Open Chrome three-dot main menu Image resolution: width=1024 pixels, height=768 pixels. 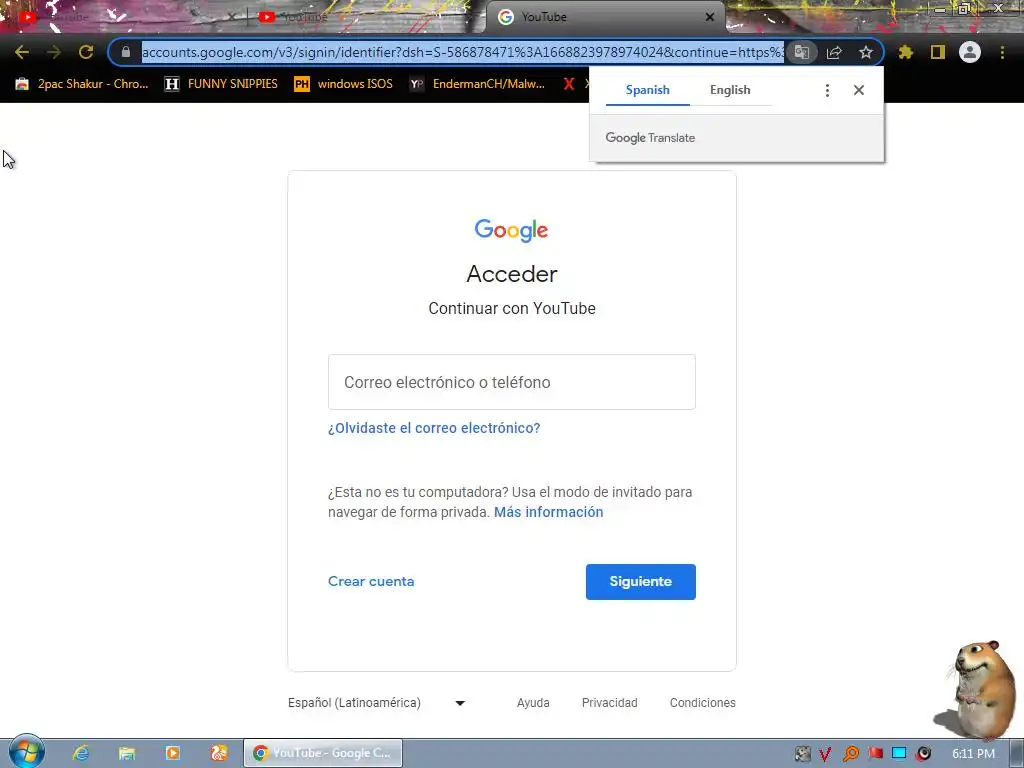pyautogui.click(x=1002, y=52)
